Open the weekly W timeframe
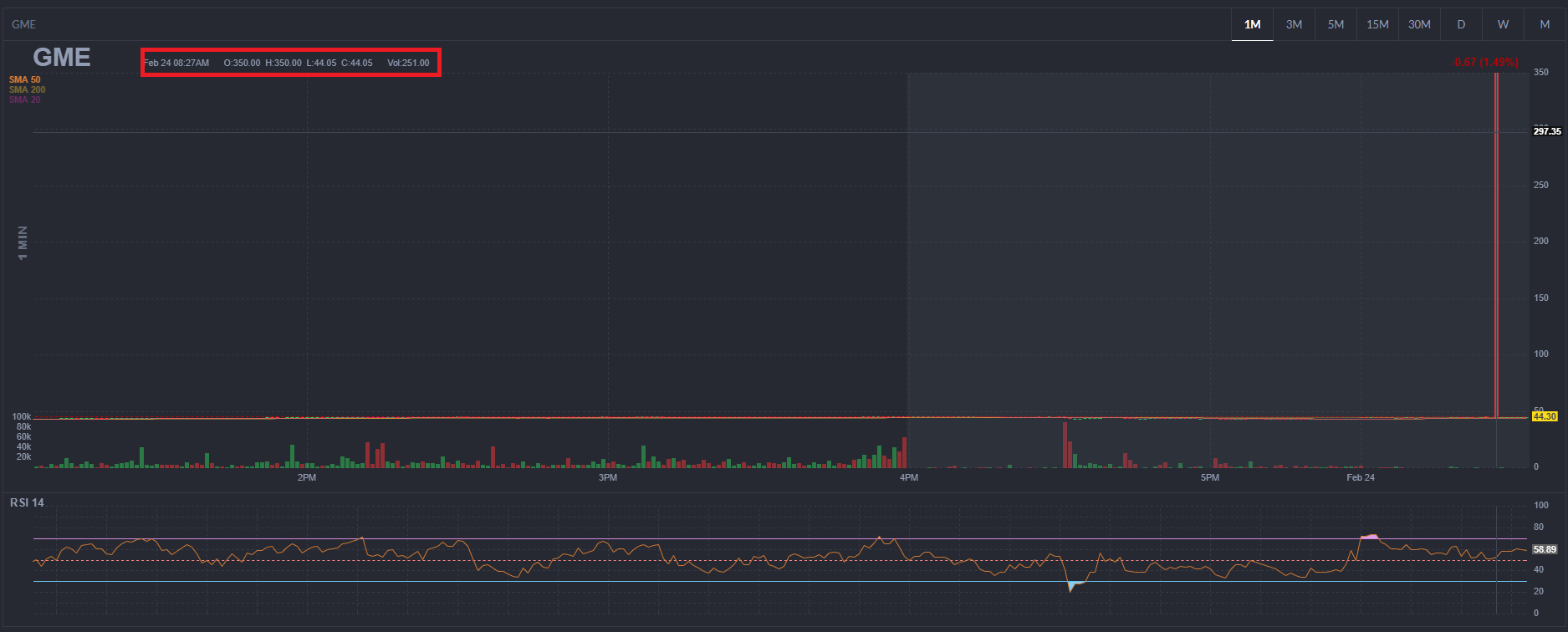This screenshot has width=1568, height=632. pos(1503,24)
